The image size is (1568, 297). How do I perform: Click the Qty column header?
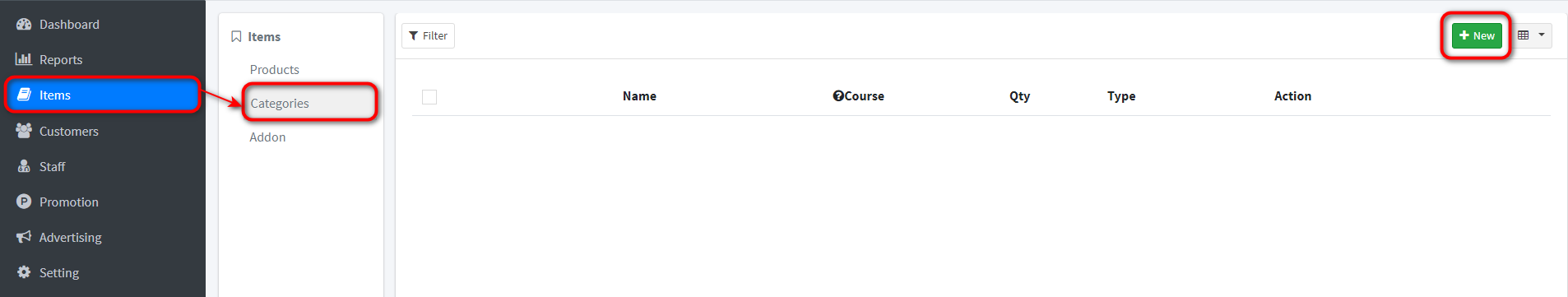coord(1020,96)
